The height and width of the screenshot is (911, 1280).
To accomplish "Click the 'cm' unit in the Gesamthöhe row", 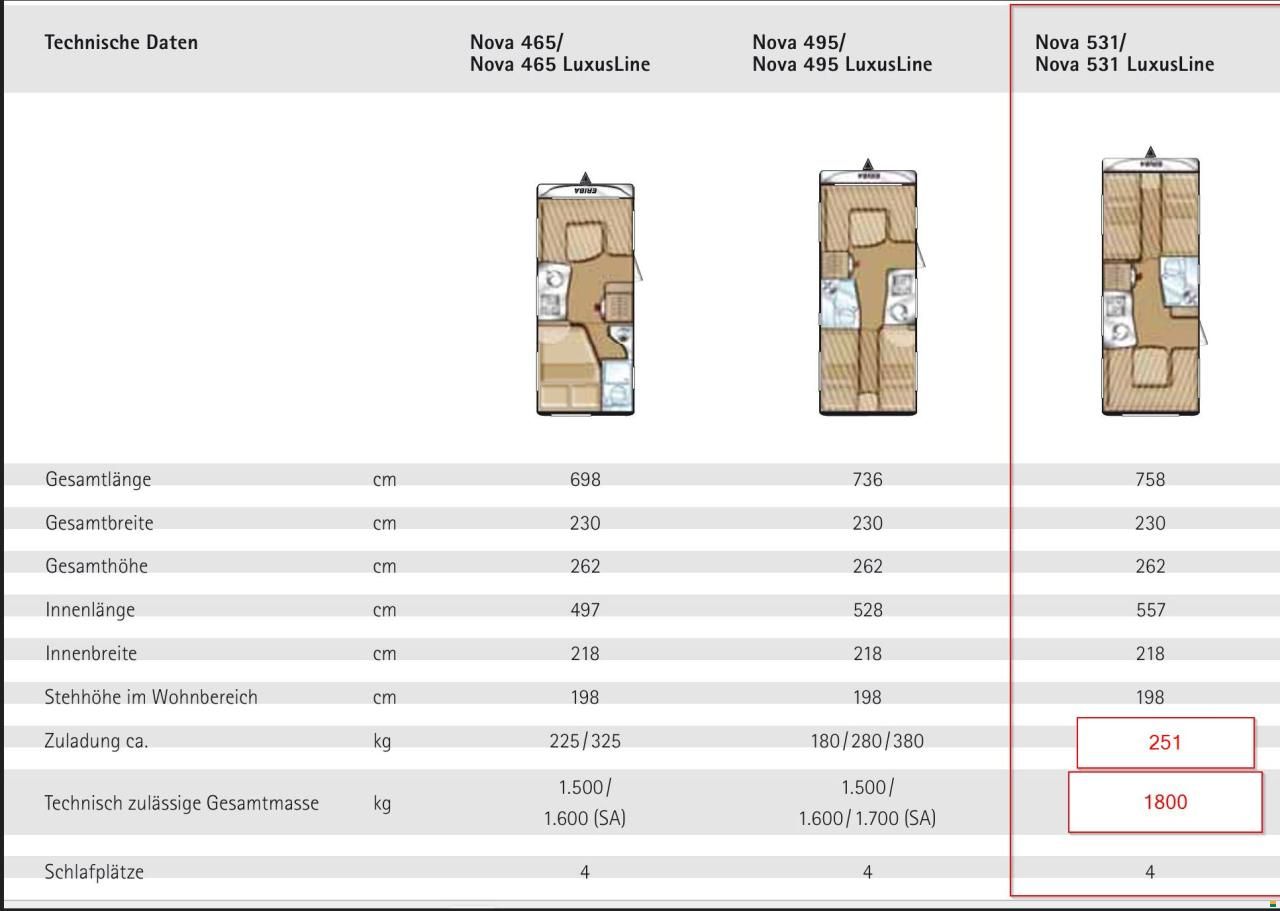I will click(385, 567).
